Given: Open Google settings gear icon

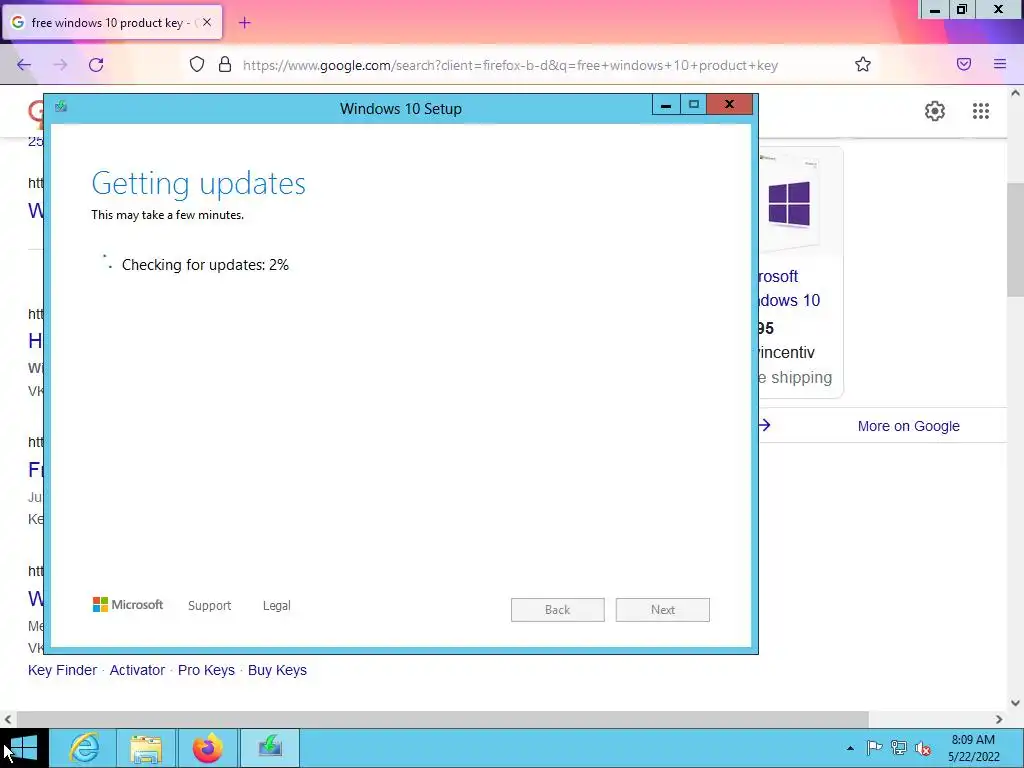Looking at the screenshot, I should pos(935,111).
